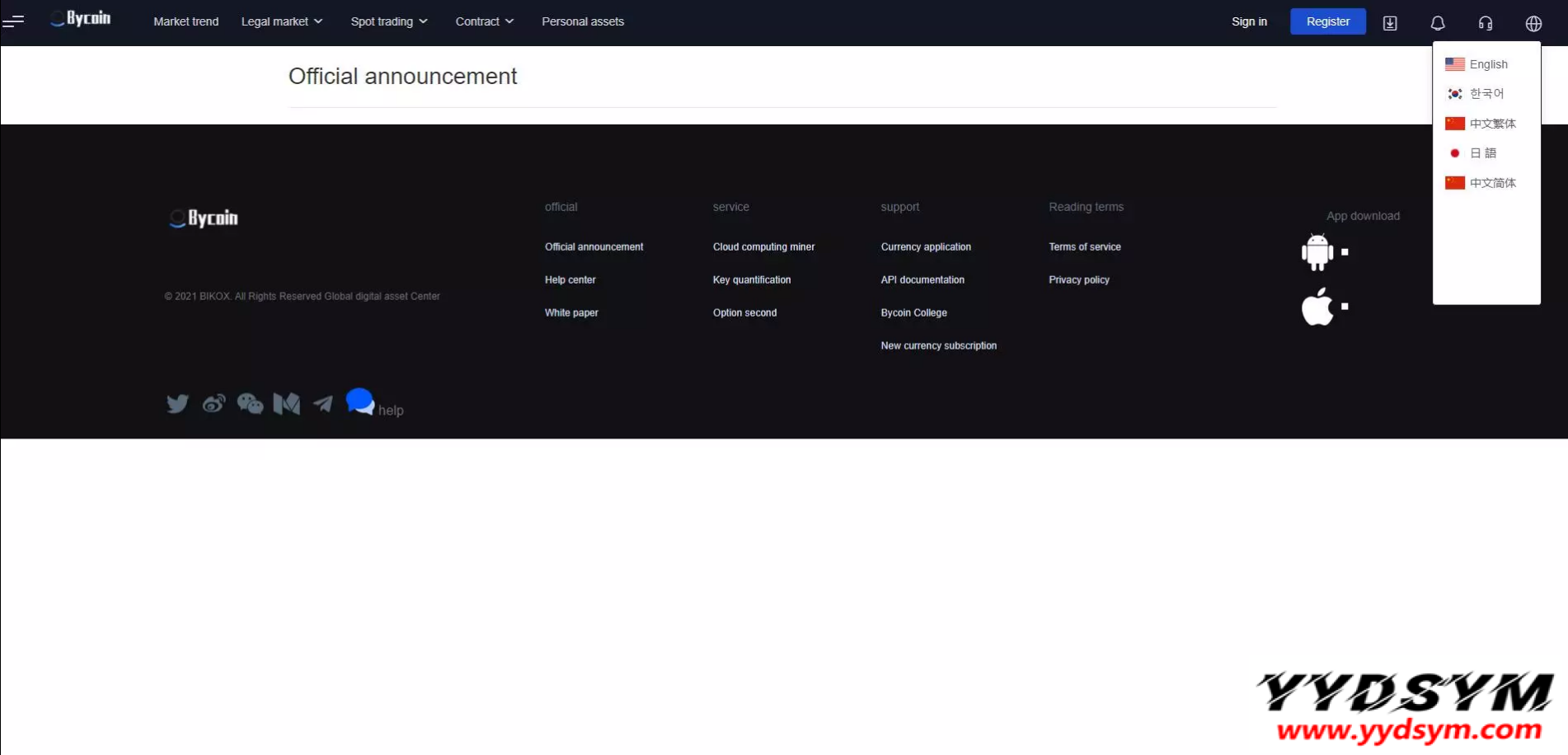Screen dimensions: 1568x755
Task: Click the Android app download icon
Action: (1317, 252)
